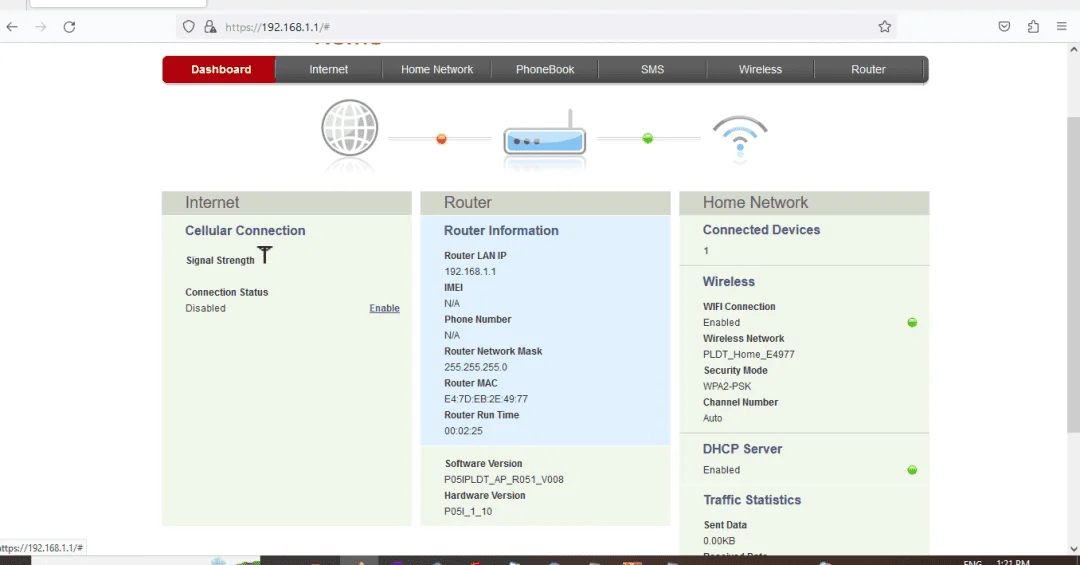Screen dimensions: 1080x565
Task: Click the Traffic Statistics heading
Action: (751, 500)
